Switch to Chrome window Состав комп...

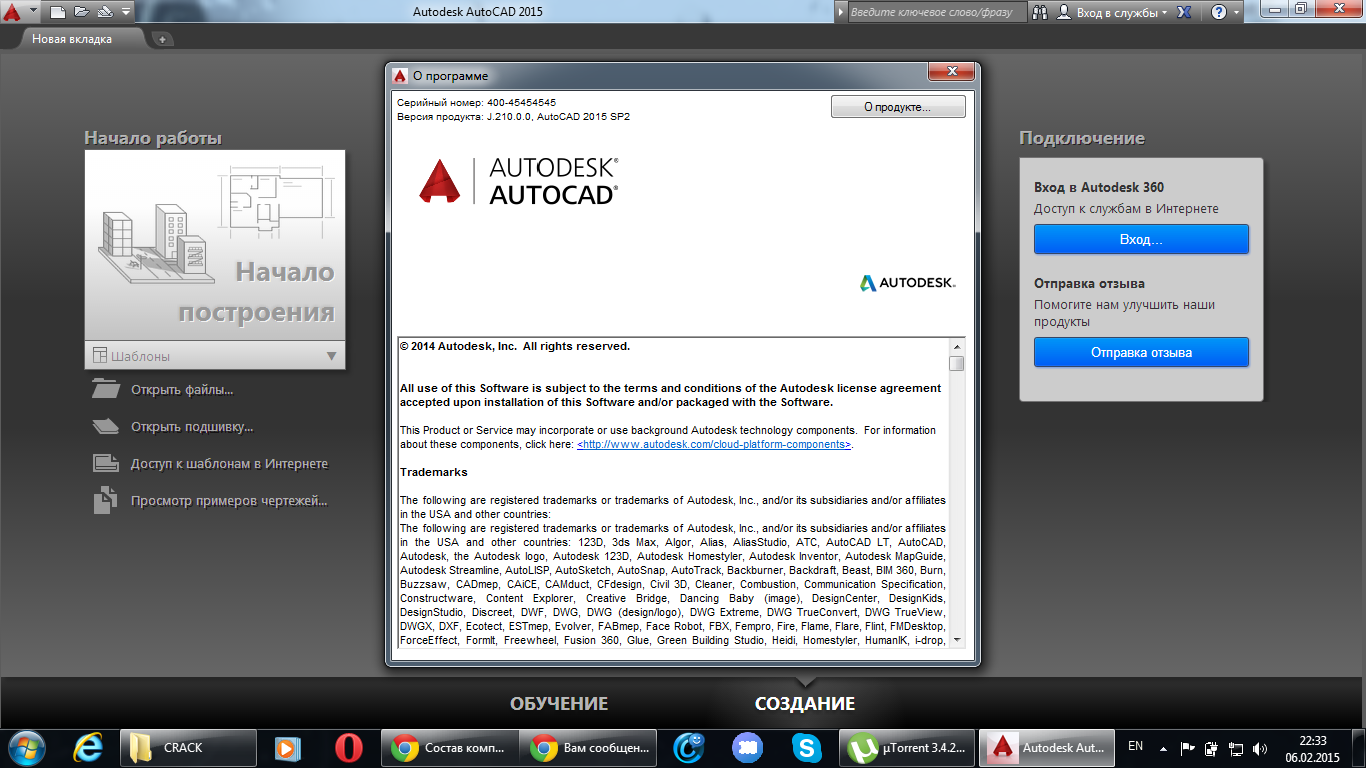[x=450, y=747]
